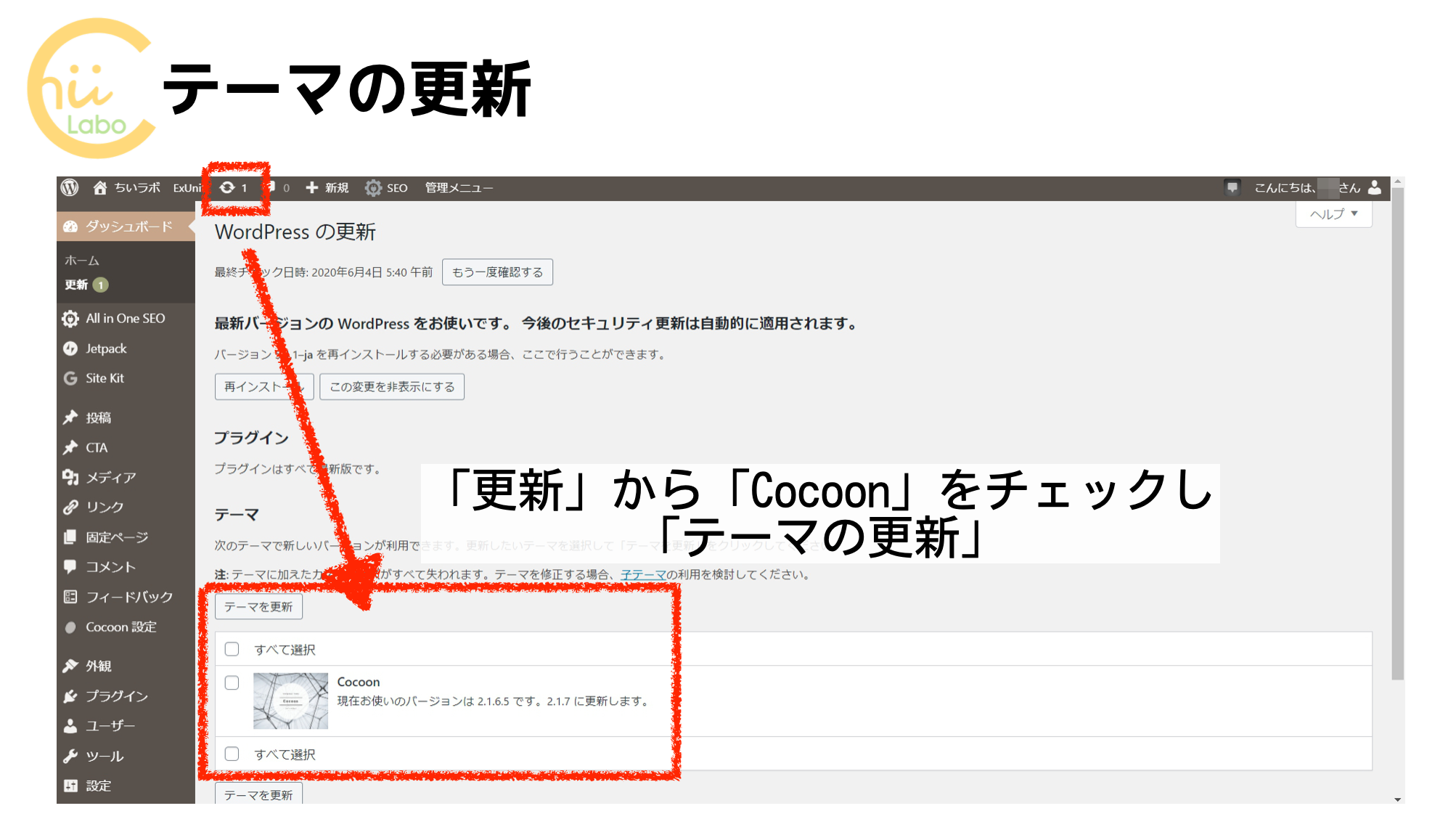This screenshot has width=1456, height=819.
Task: Click the もう一度確認する button
Action: pos(497,272)
